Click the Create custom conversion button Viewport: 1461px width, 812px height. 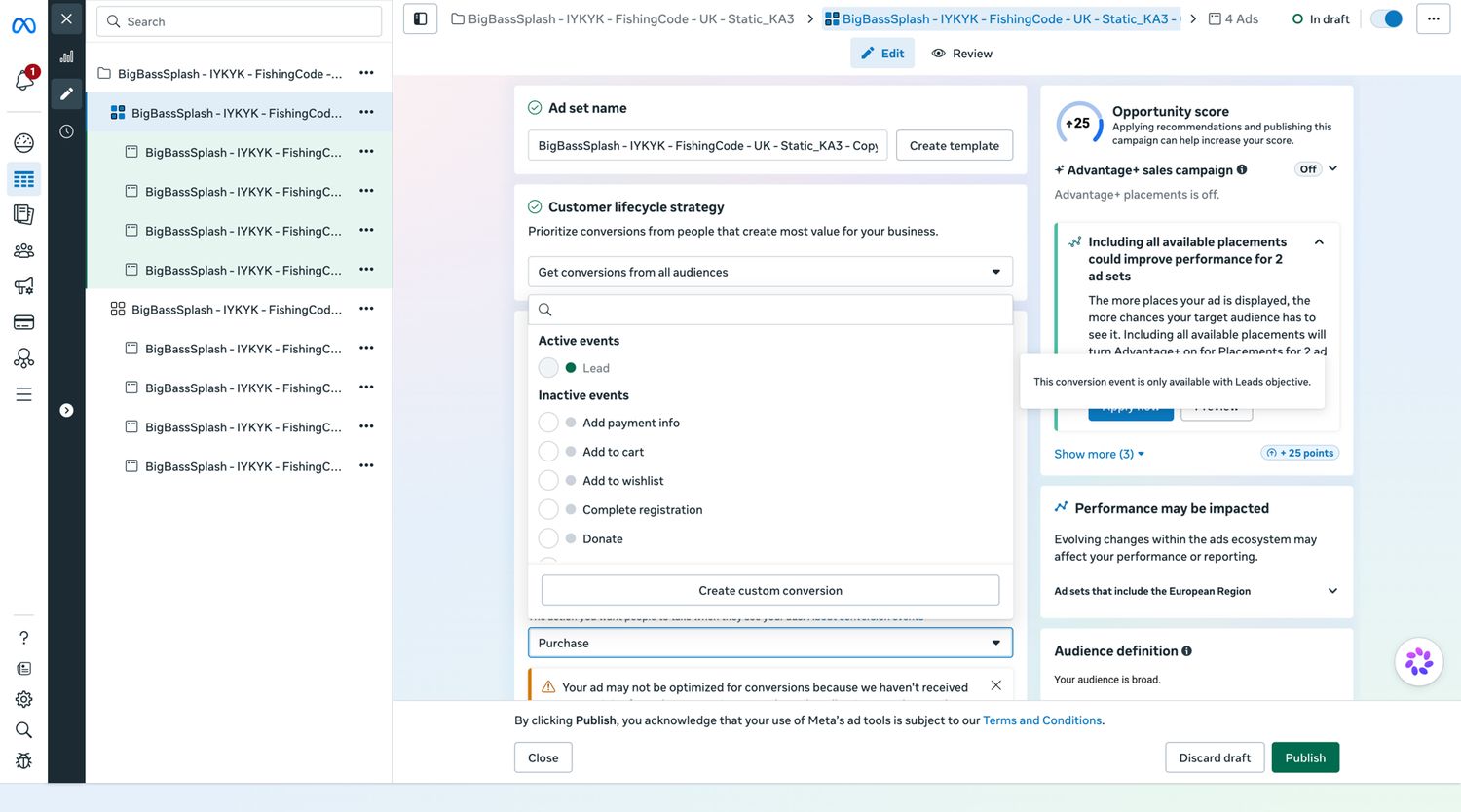pos(769,590)
